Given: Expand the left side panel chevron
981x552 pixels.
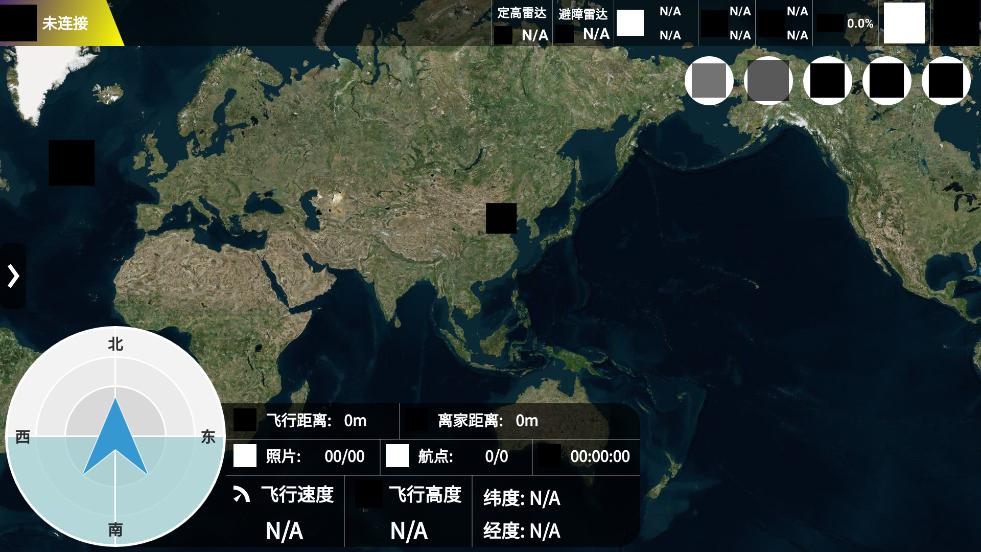Looking at the screenshot, I should [13, 275].
